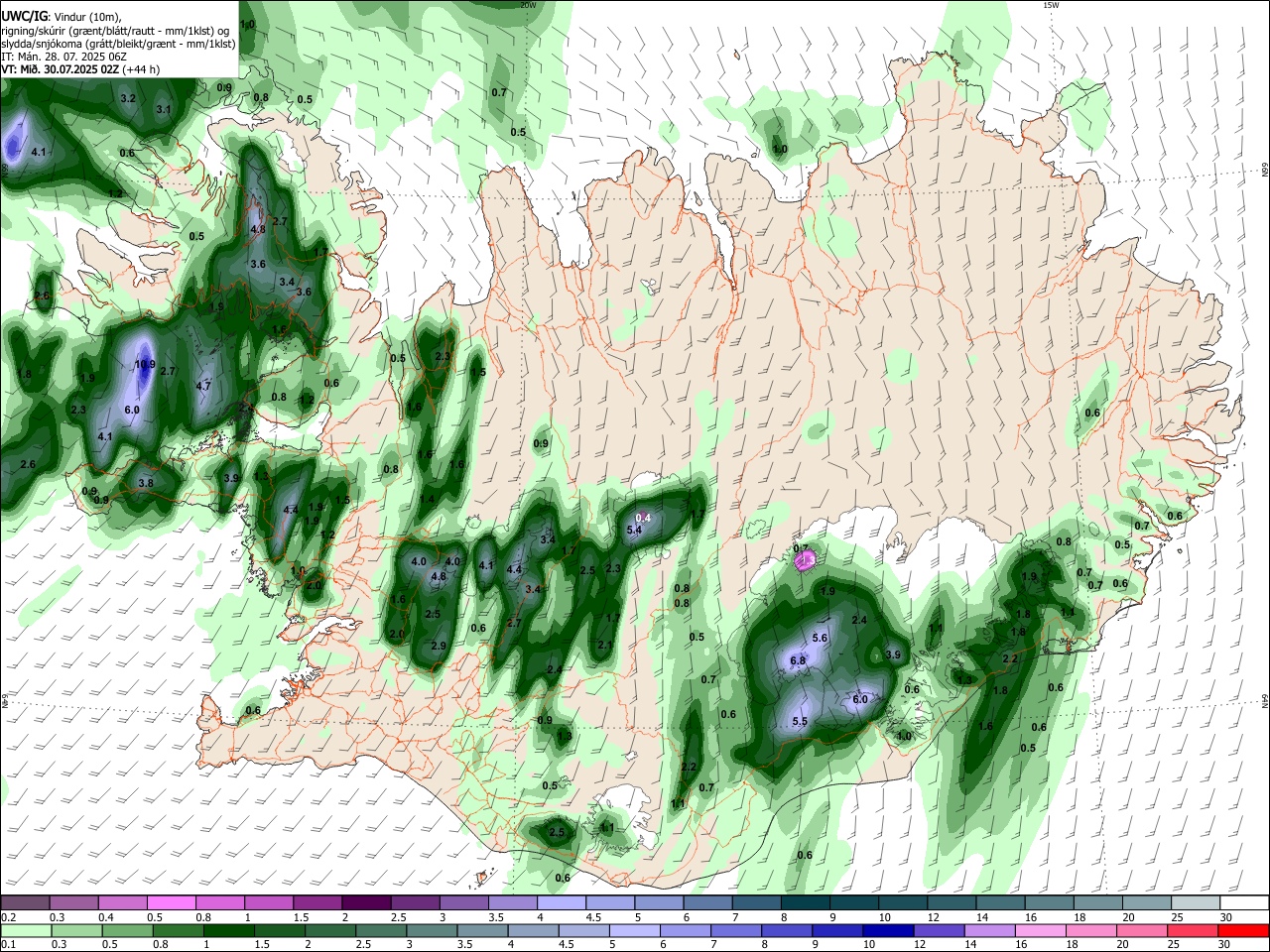The width and height of the screenshot is (1270, 952).
Task: Click the 5.4 precipitation value
Action: point(635,531)
